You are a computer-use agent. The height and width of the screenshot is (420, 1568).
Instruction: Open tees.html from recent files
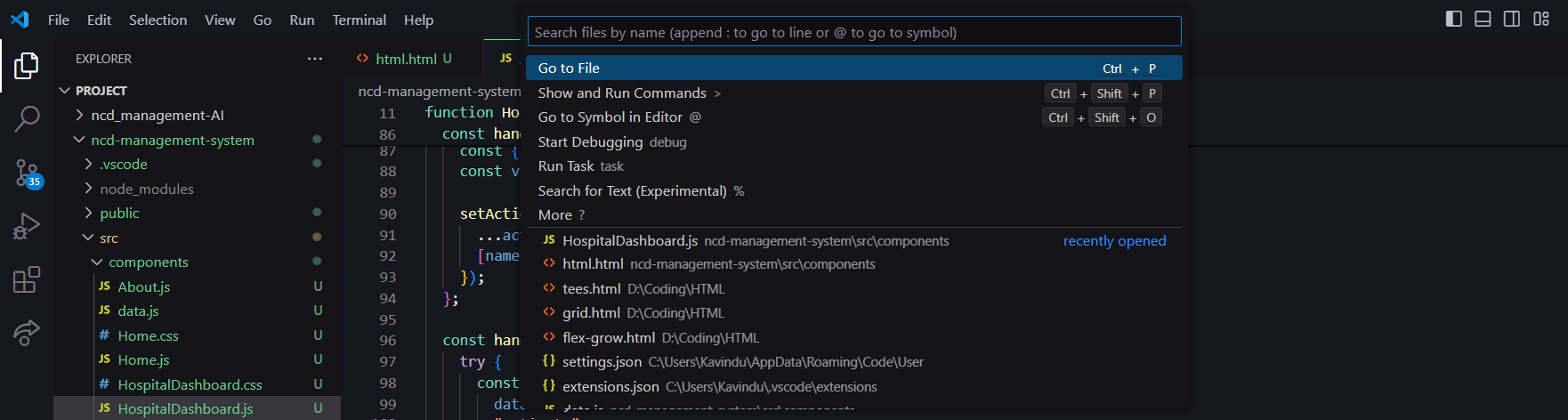tap(854, 288)
